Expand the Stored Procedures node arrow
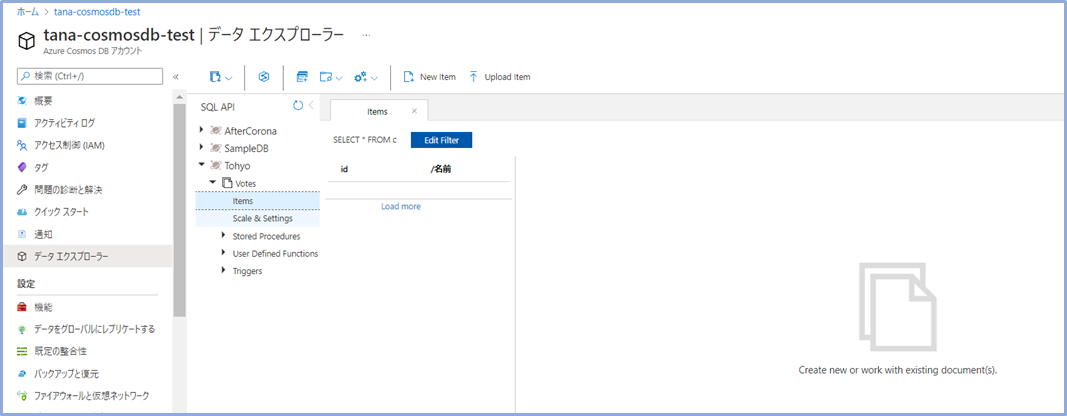 tap(224, 236)
